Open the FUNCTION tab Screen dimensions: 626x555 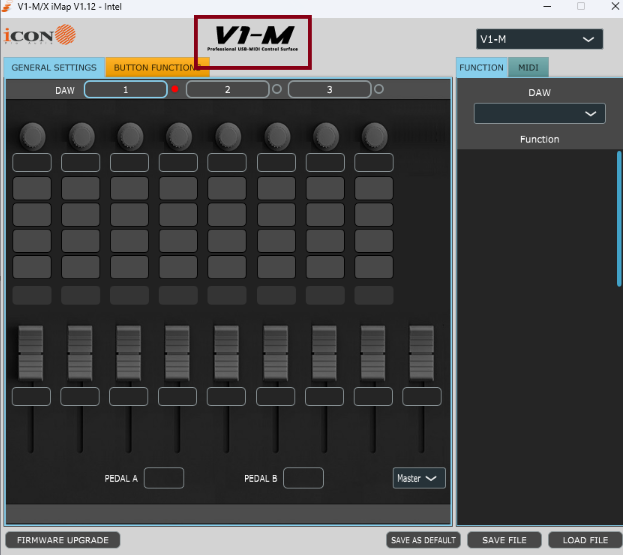(x=481, y=67)
